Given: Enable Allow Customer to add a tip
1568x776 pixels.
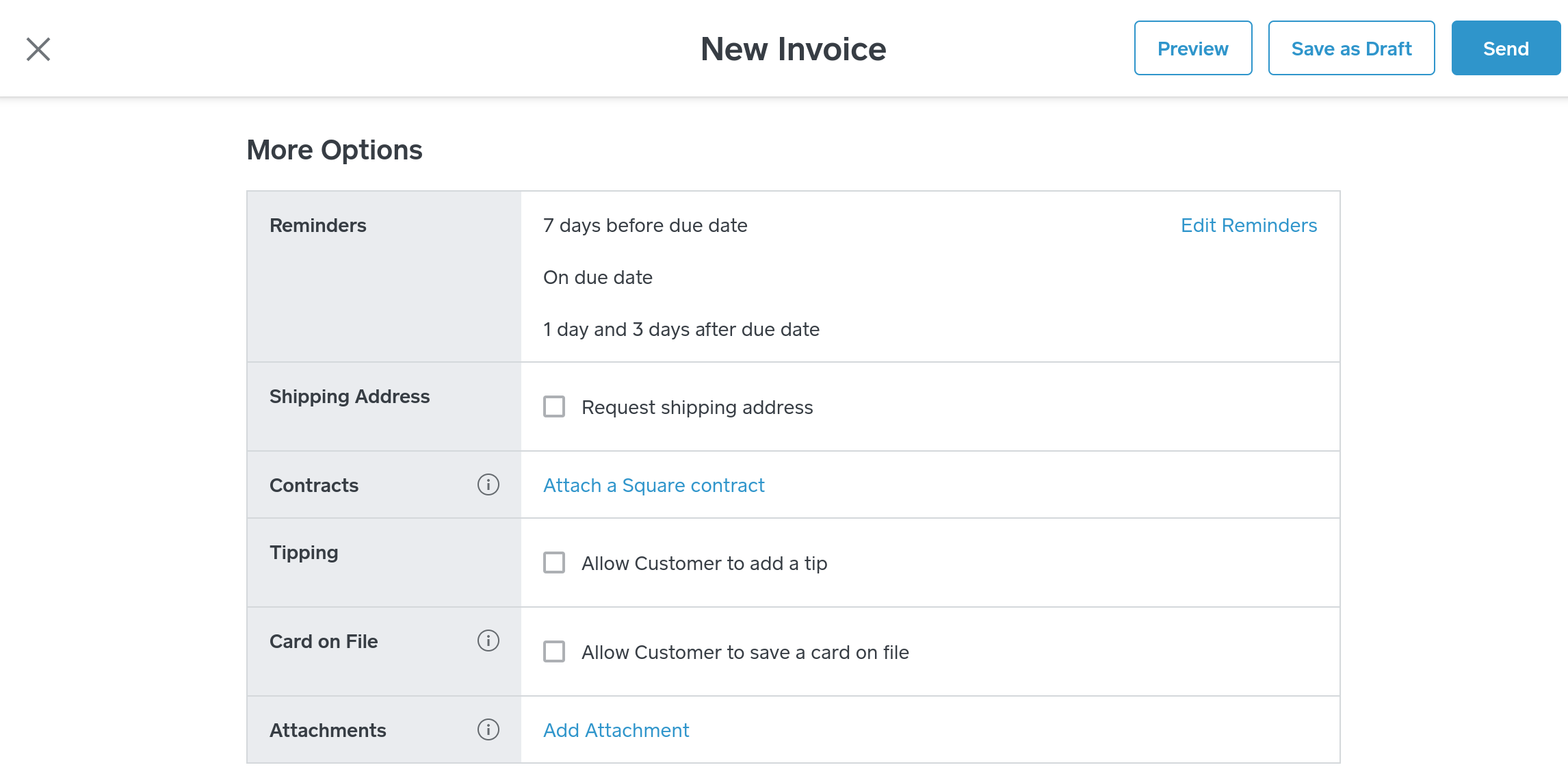Looking at the screenshot, I should coord(554,563).
